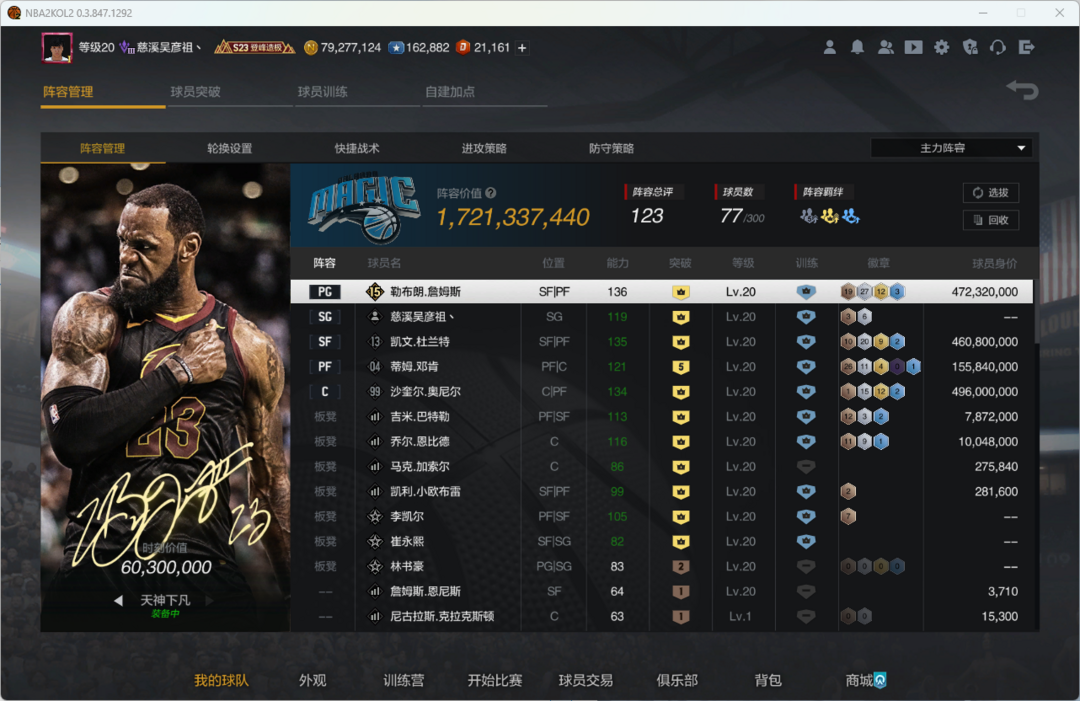The image size is (1080, 701).
Task: Click 开始比赛 in bottom navigation
Action: coord(495,680)
